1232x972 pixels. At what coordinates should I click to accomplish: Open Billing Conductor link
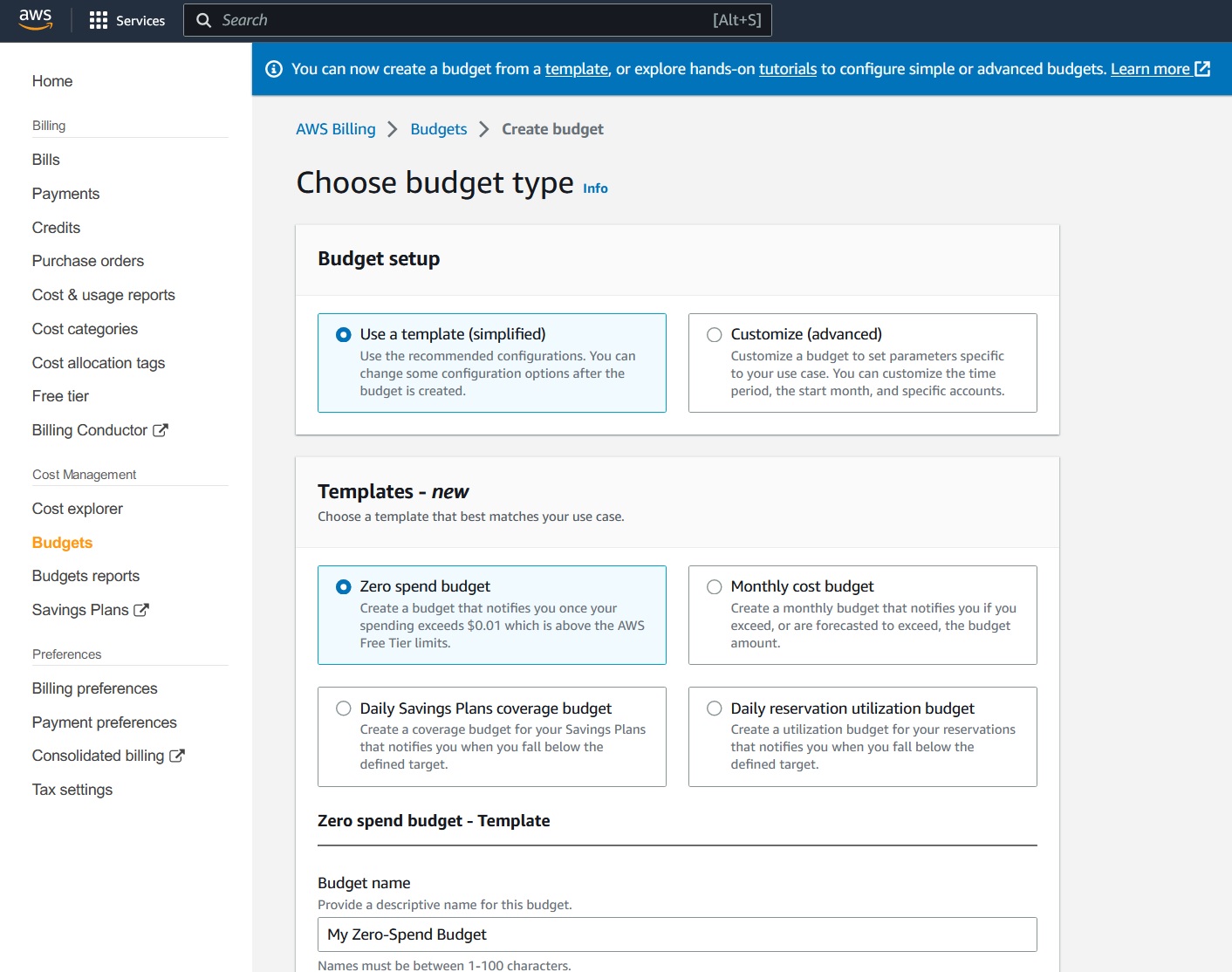pyautogui.click(x=90, y=430)
